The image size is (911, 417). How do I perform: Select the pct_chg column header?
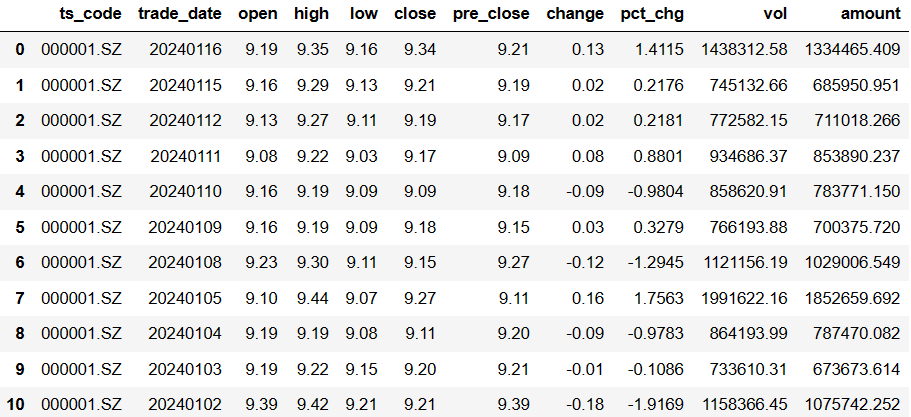[652, 14]
